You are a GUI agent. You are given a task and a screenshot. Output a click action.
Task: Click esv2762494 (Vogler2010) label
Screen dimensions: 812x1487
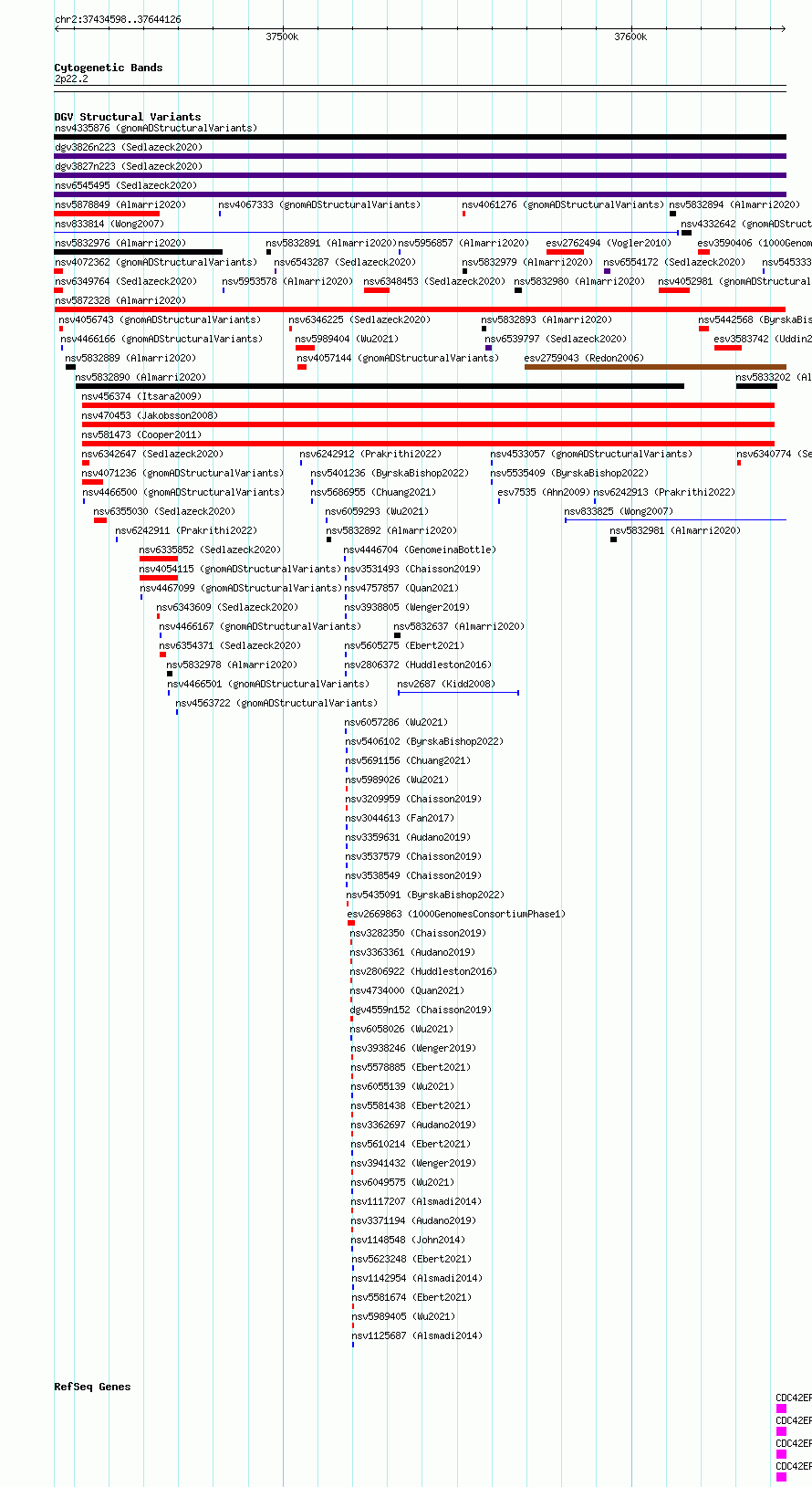pyautogui.click(x=609, y=243)
